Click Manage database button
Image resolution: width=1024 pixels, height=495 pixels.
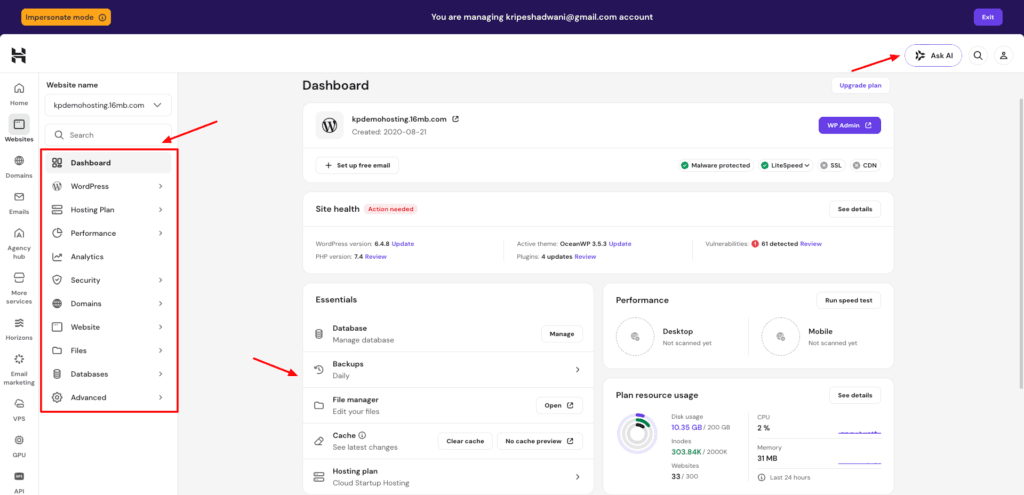[x=562, y=334]
